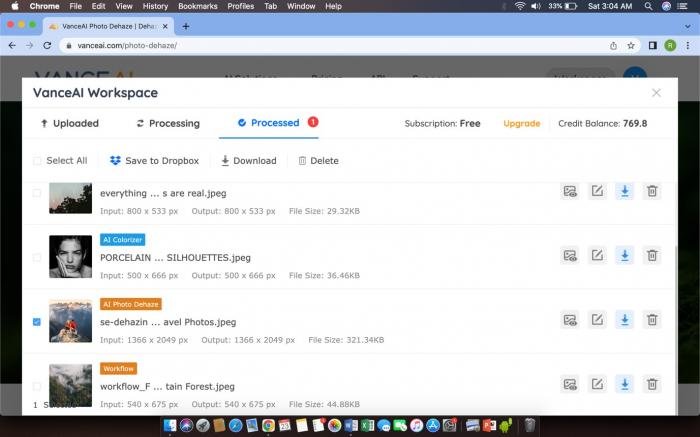The image size is (700, 437).
Task: Open the Profiles menu in the menu bar
Action: point(241,6)
